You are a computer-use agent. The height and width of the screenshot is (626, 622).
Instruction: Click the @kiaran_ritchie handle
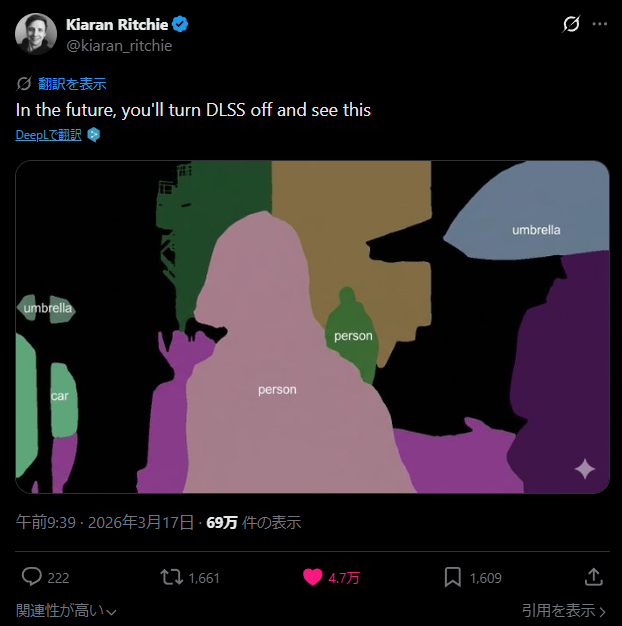pos(119,45)
